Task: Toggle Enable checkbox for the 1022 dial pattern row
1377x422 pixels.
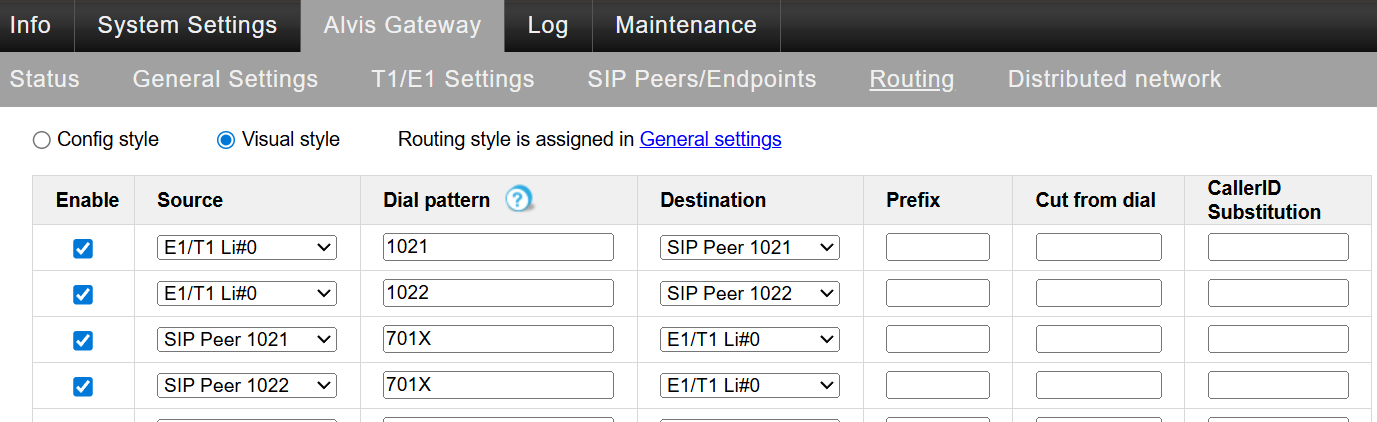Action: coord(83,294)
